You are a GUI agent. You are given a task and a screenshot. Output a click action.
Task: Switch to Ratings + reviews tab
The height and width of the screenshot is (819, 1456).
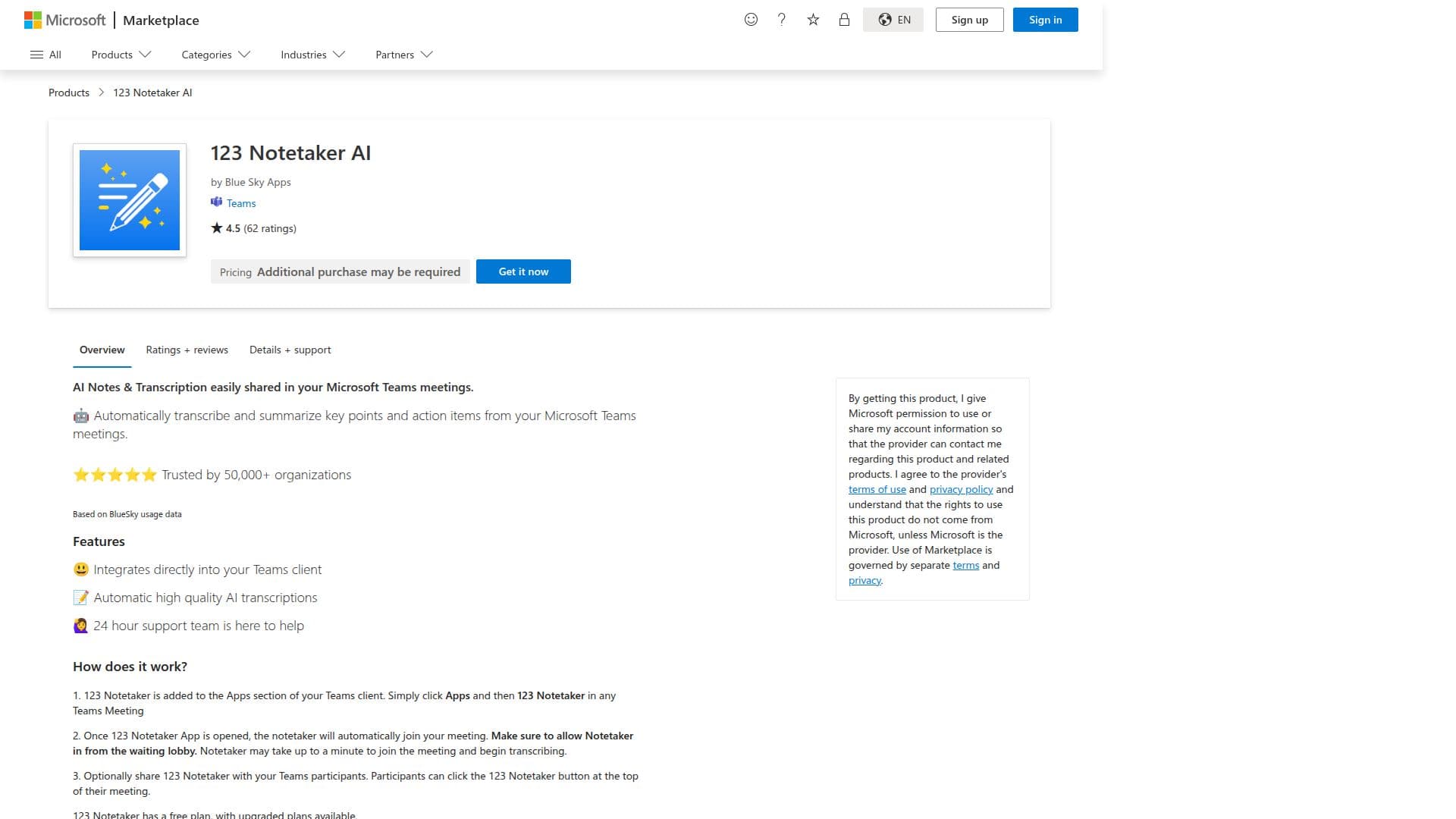pos(187,350)
